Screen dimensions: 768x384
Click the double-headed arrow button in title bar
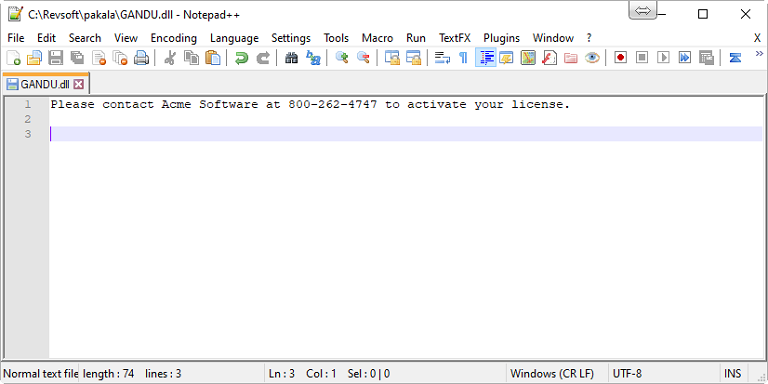click(642, 11)
